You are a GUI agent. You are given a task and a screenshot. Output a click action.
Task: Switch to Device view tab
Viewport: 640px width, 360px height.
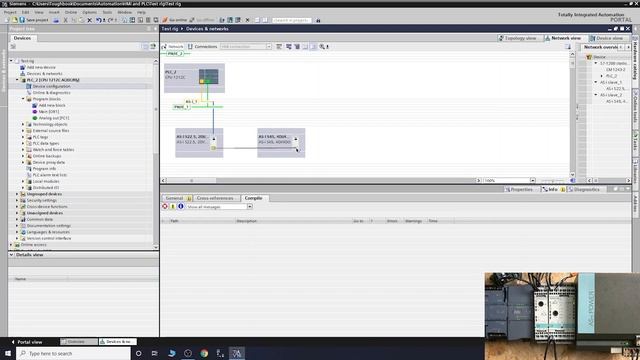(x=609, y=38)
